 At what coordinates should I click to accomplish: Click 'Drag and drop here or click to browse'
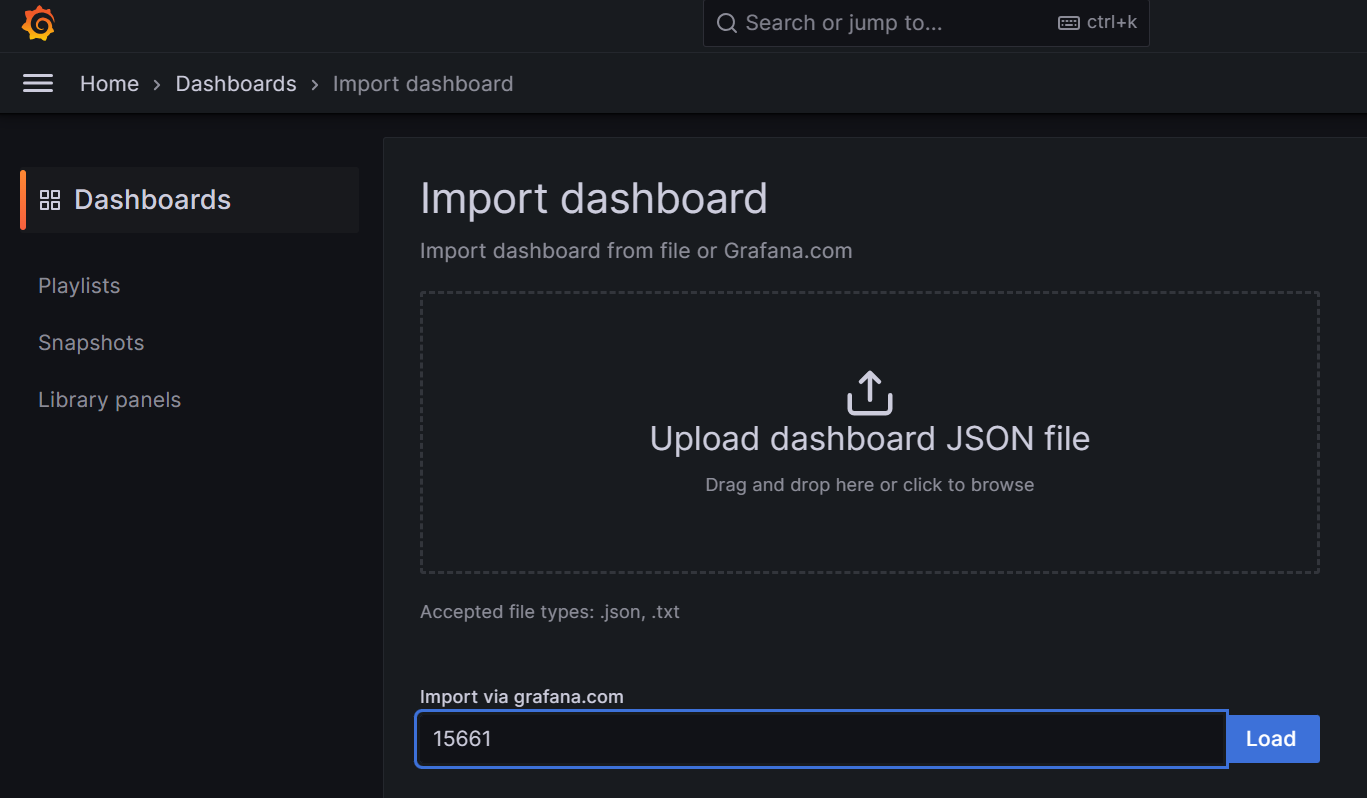click(870, 485)
